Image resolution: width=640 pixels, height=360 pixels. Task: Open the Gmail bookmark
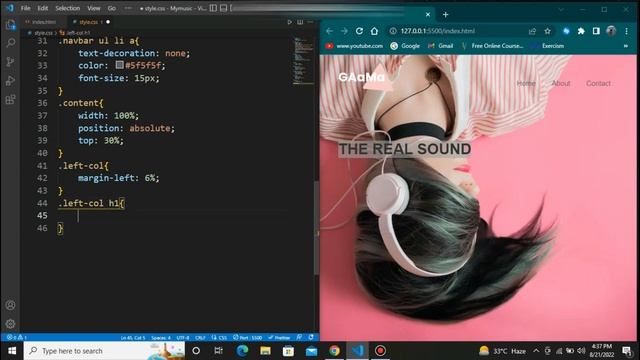pos(440,46)
